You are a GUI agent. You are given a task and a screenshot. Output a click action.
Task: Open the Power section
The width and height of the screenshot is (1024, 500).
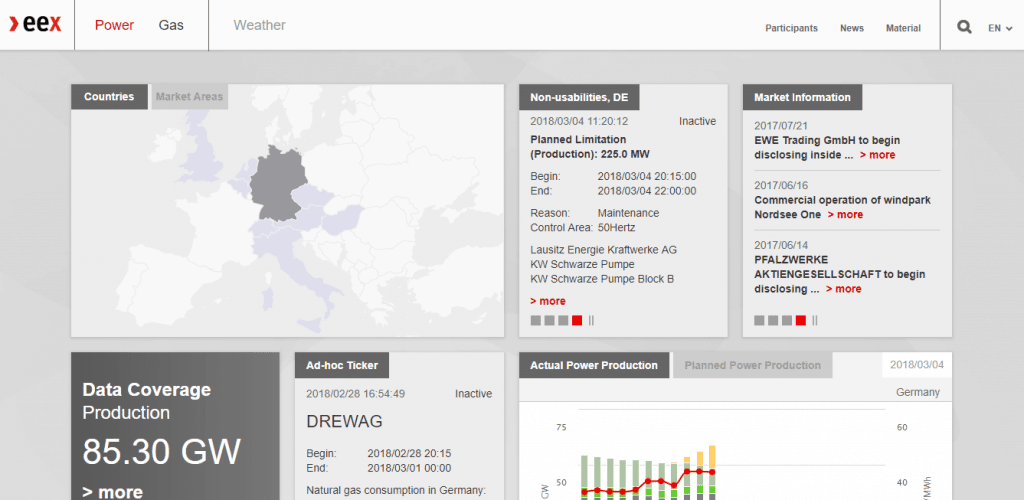(x=114, y=25)
